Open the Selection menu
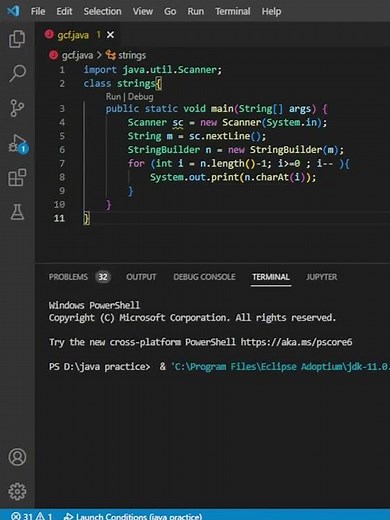Viewport: 390px width, 520px height. (102, 11)
